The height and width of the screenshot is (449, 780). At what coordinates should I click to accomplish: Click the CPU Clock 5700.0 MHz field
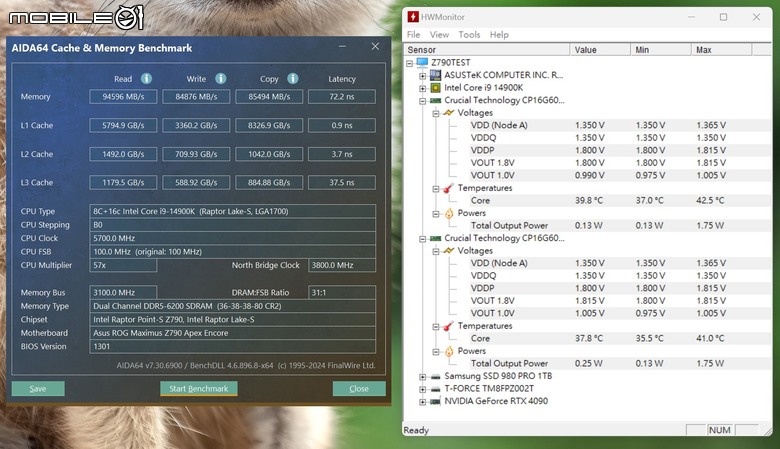(232, 238)
